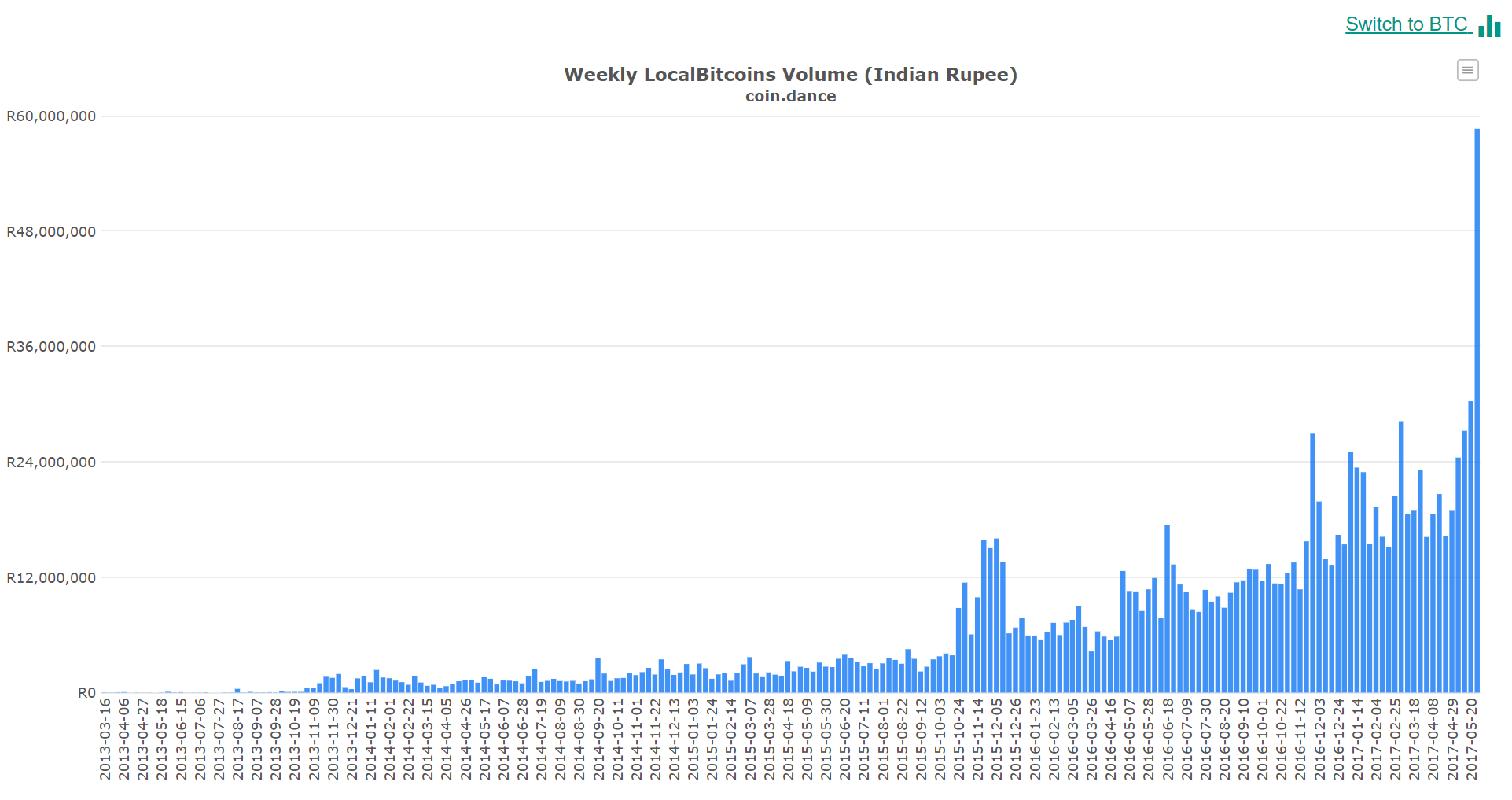Click the 2016-09-10 date label
1512x800 pixels.
tap(1244, 739)
